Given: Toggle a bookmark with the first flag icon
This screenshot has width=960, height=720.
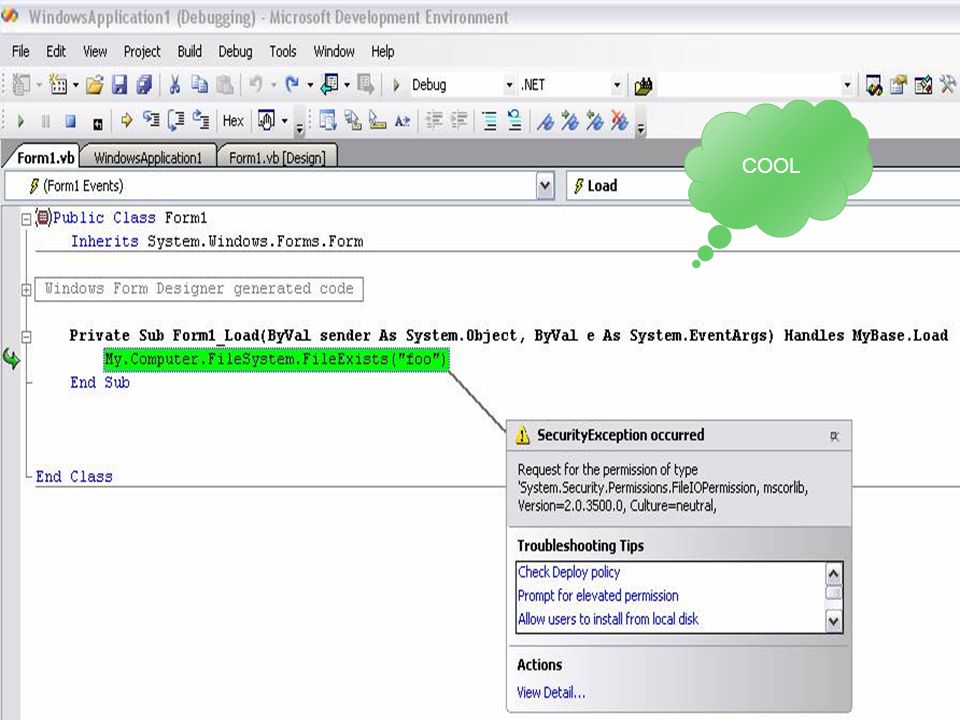Looking at the screenshot, I should point(545,121).
